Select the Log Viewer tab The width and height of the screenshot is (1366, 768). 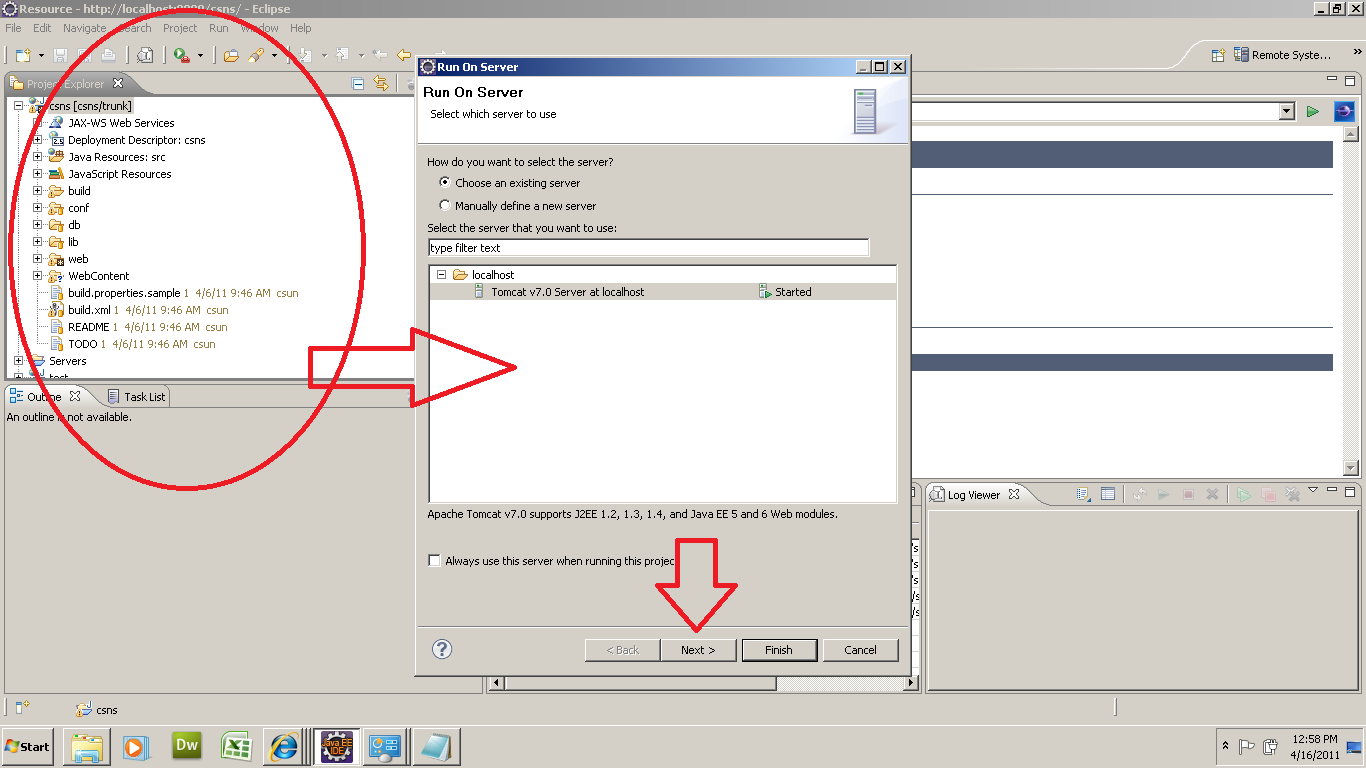(x=975, y=494)
